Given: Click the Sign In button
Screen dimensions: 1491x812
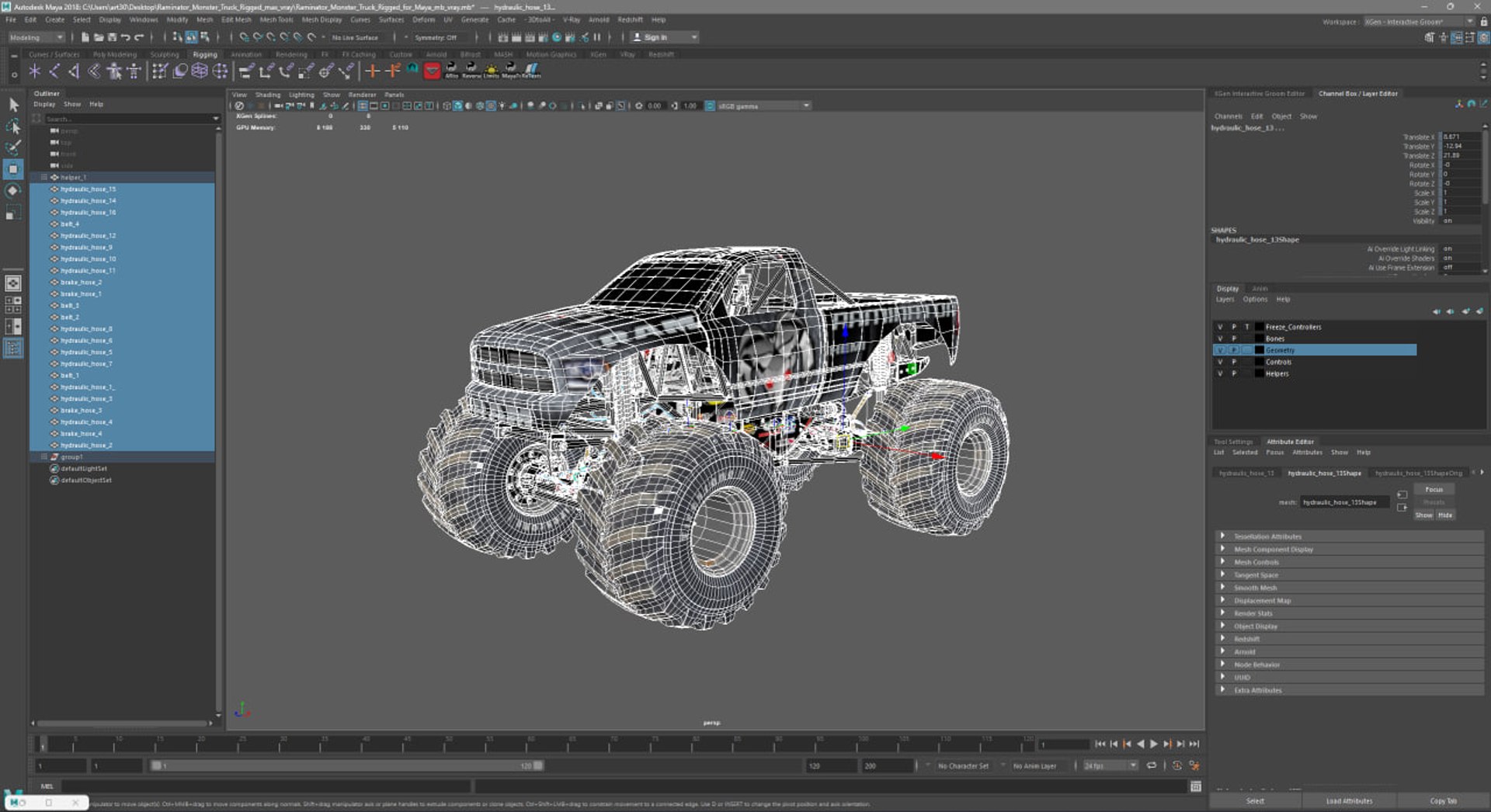Looking at the screenshot, I should (665, 37).
